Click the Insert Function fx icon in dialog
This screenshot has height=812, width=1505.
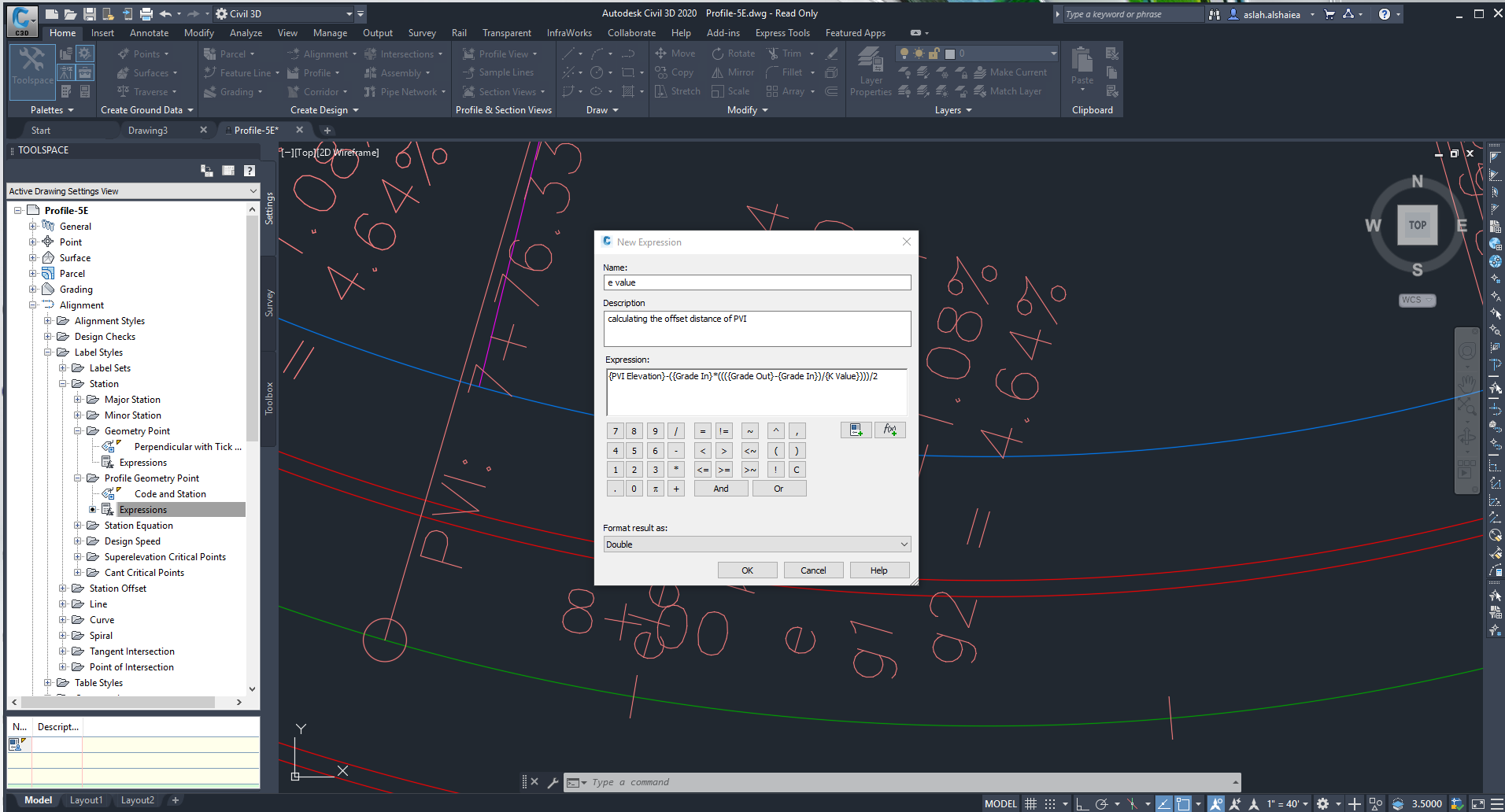pos(889,430)
